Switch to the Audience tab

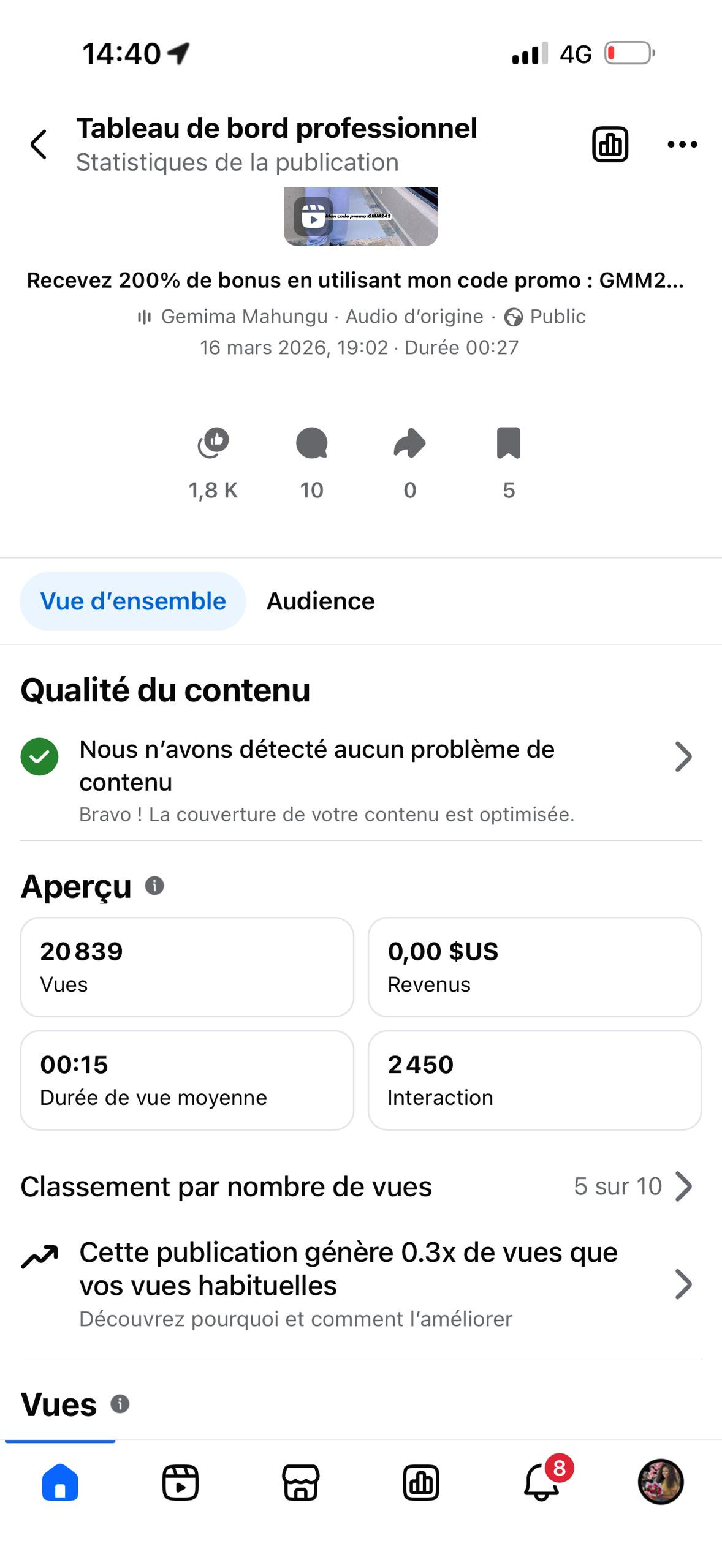tap(320, 601)
